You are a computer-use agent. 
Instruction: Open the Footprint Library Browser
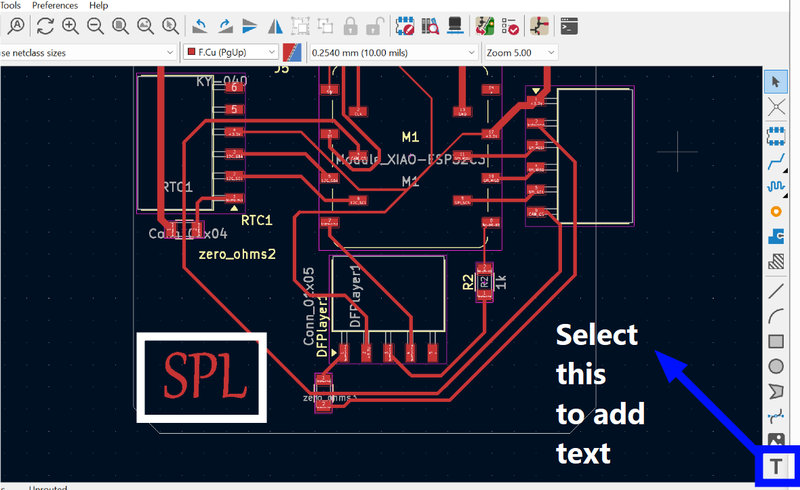[x=430, y=26]
